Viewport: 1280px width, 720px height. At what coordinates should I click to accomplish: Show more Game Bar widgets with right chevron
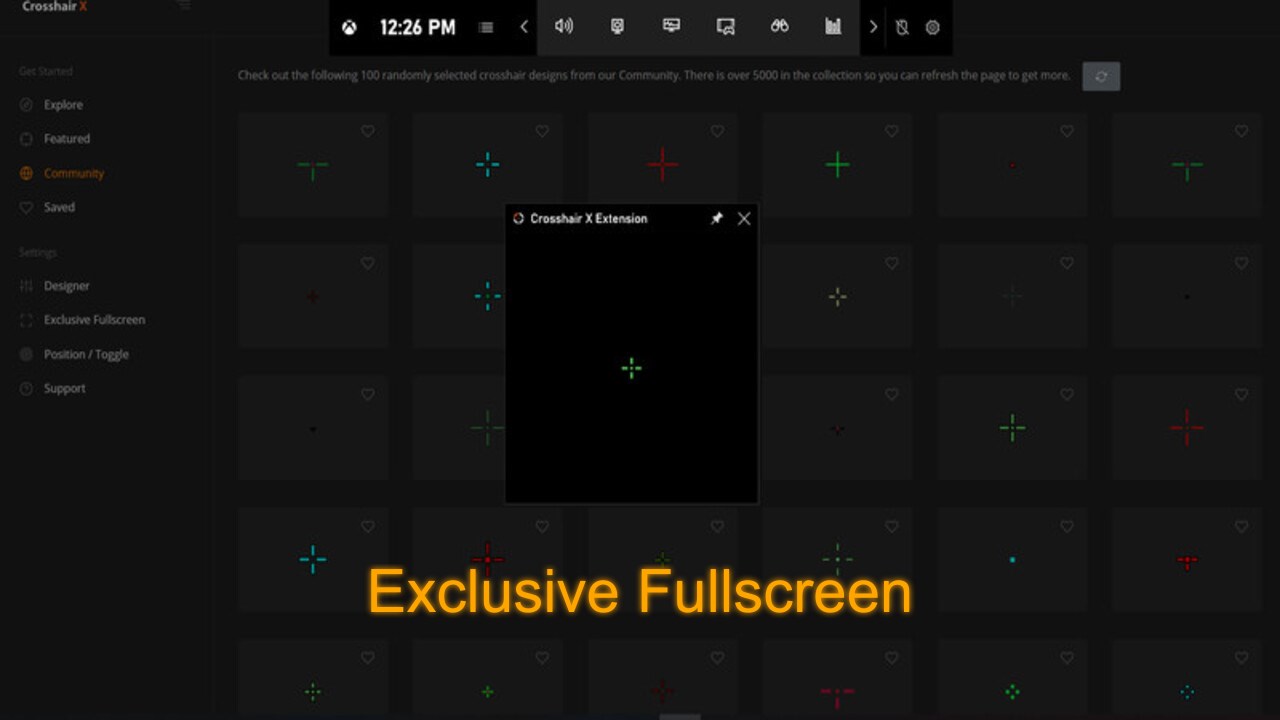tap(873, 27)
